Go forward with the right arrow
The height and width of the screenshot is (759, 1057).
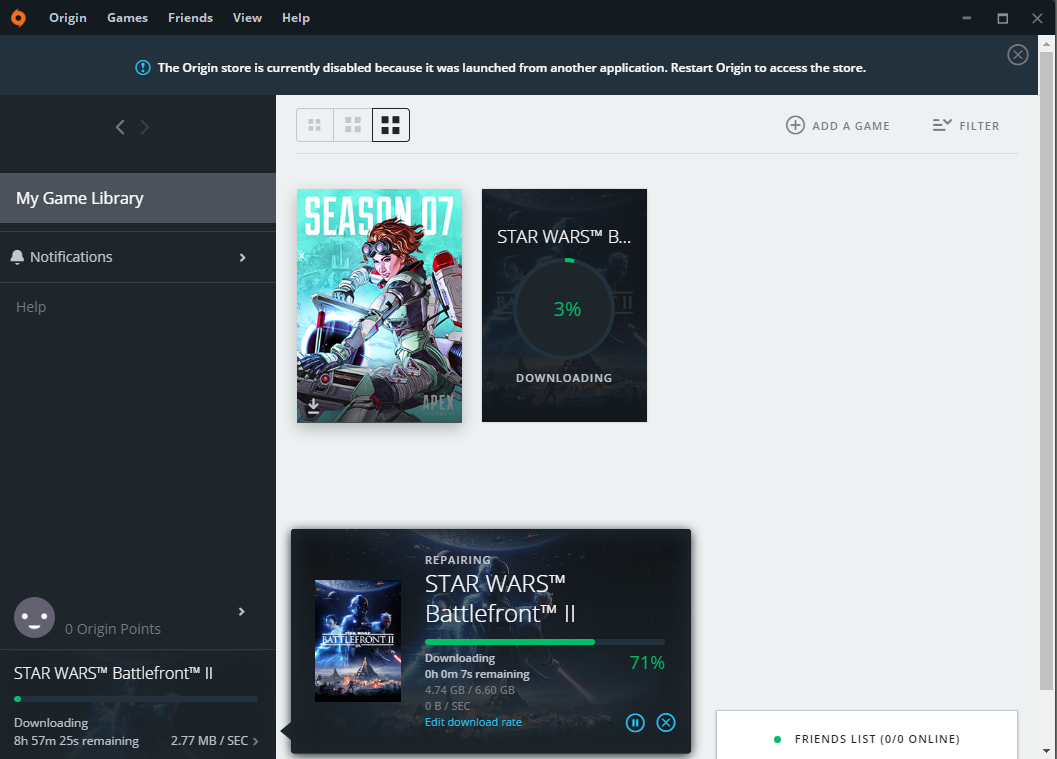tap(144, 127)
